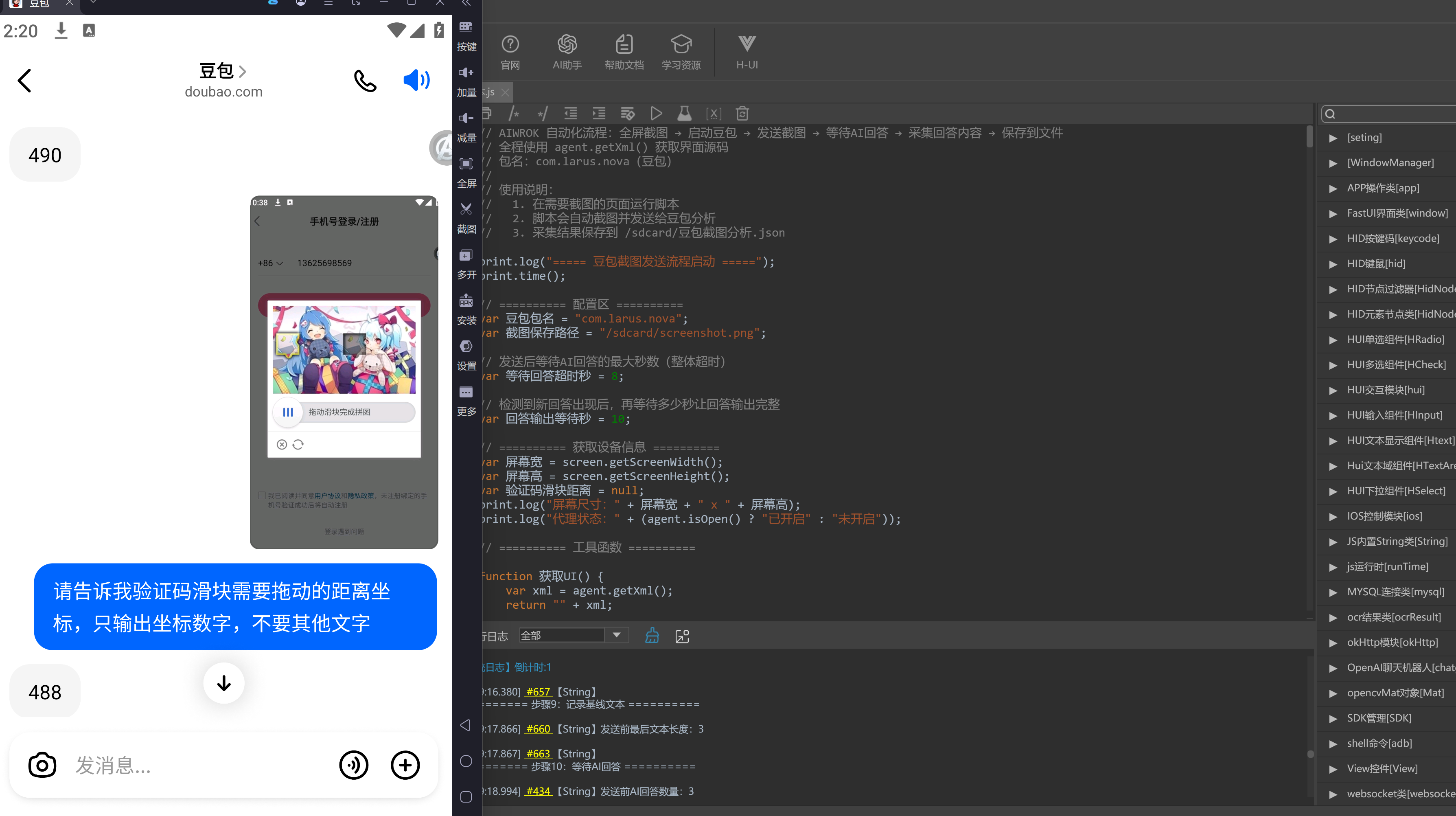Run script with the play icon in editor toolbar
This screenshot has height=816, width=1456.
tap(656, 114)
